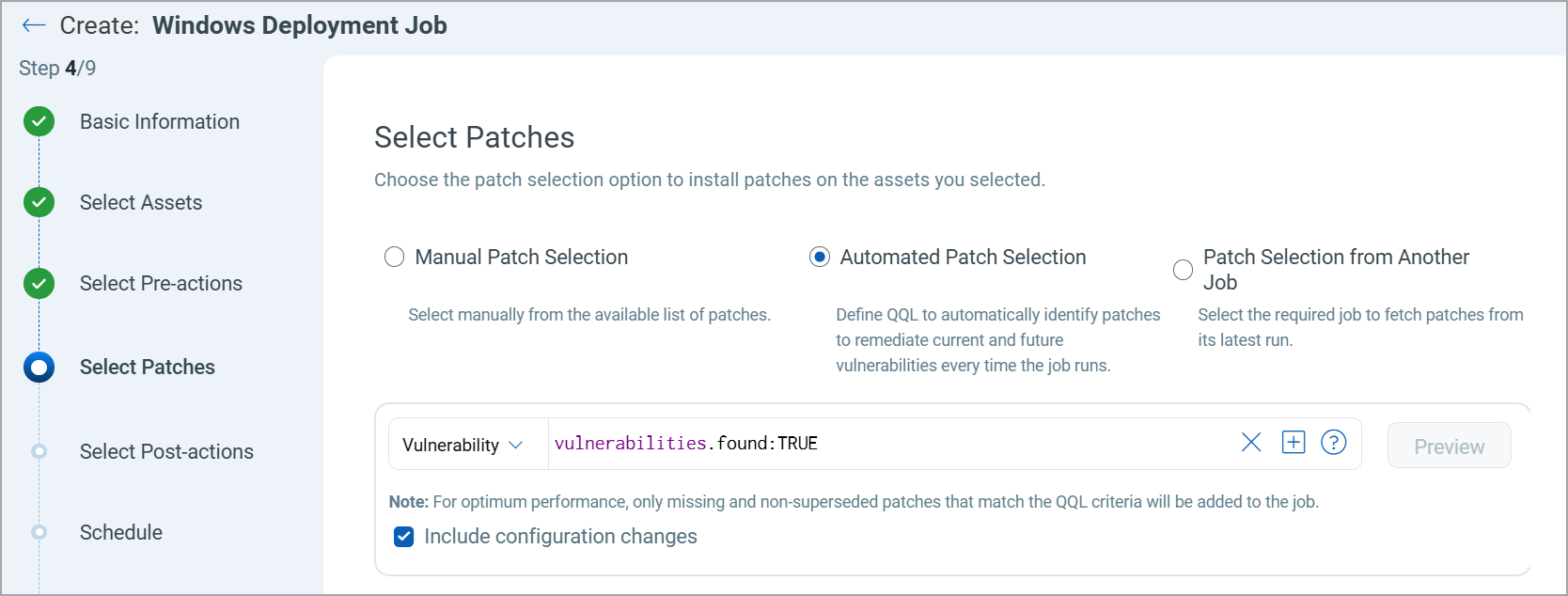Open the Select Post-actions step
Viewport: 1568px width, 596px height.
click(x=166, y=451)
